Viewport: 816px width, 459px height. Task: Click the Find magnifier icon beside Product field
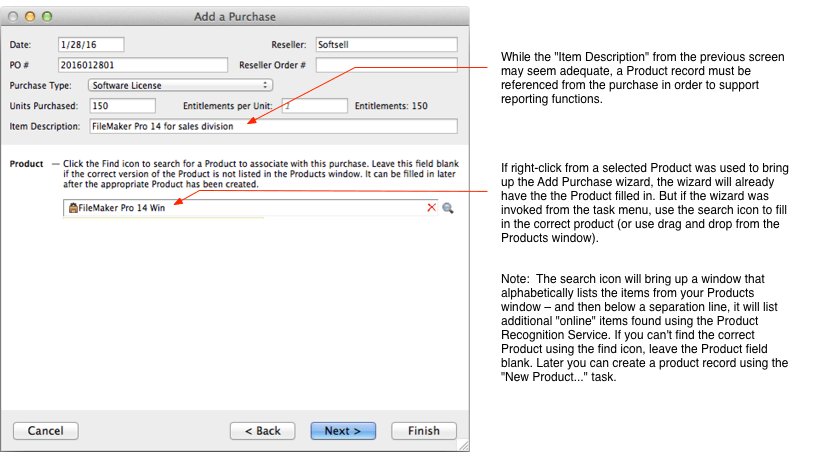pyautogui.click(x=448, y=208)
